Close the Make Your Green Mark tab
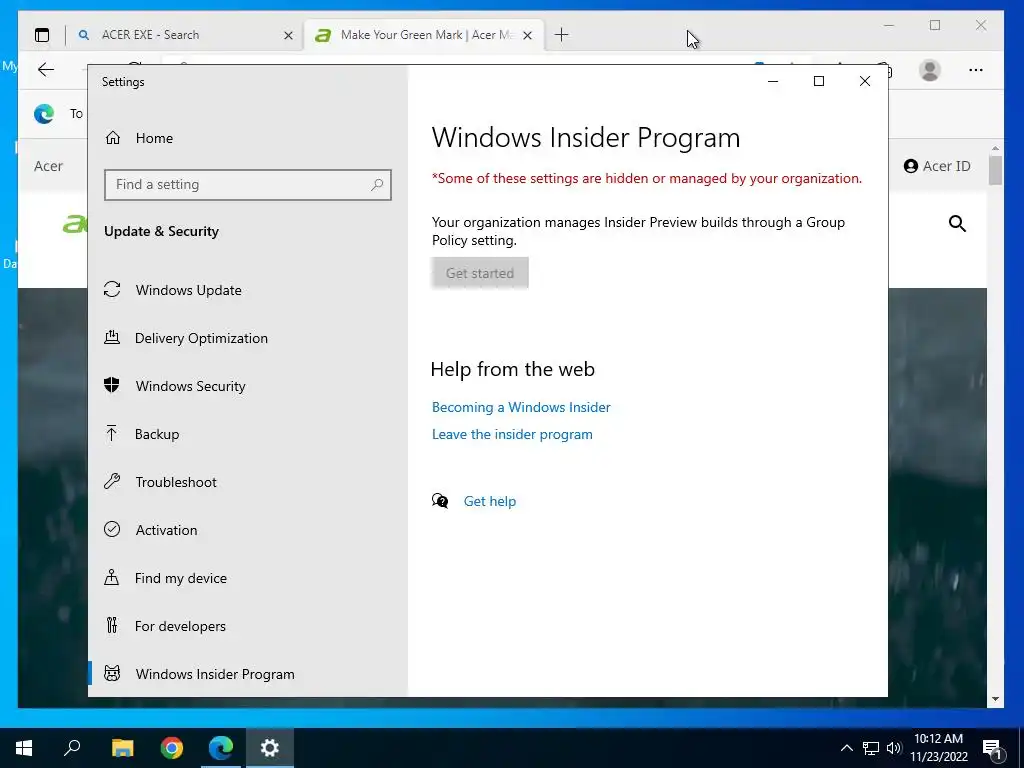This screenshot has height=768, width=1024. pyautogui.click(x=528, y=35)
